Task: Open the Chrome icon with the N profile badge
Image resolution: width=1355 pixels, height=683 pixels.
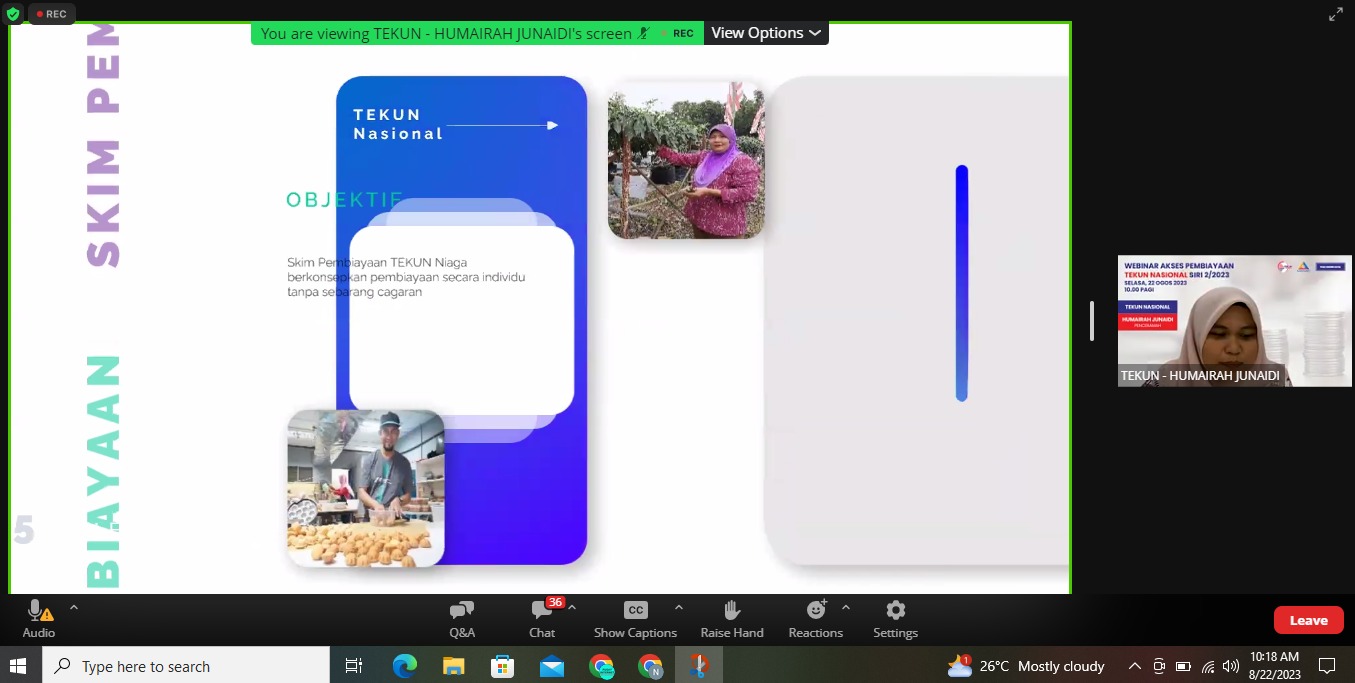Action: tap(651, 665)
